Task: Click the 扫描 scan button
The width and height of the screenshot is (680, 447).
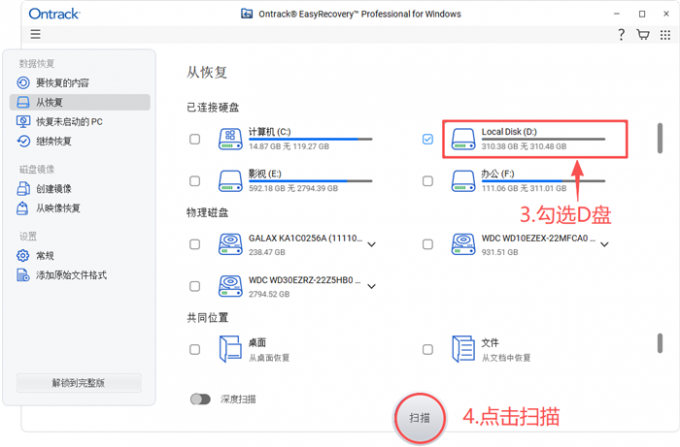Action: coord(420,418)
